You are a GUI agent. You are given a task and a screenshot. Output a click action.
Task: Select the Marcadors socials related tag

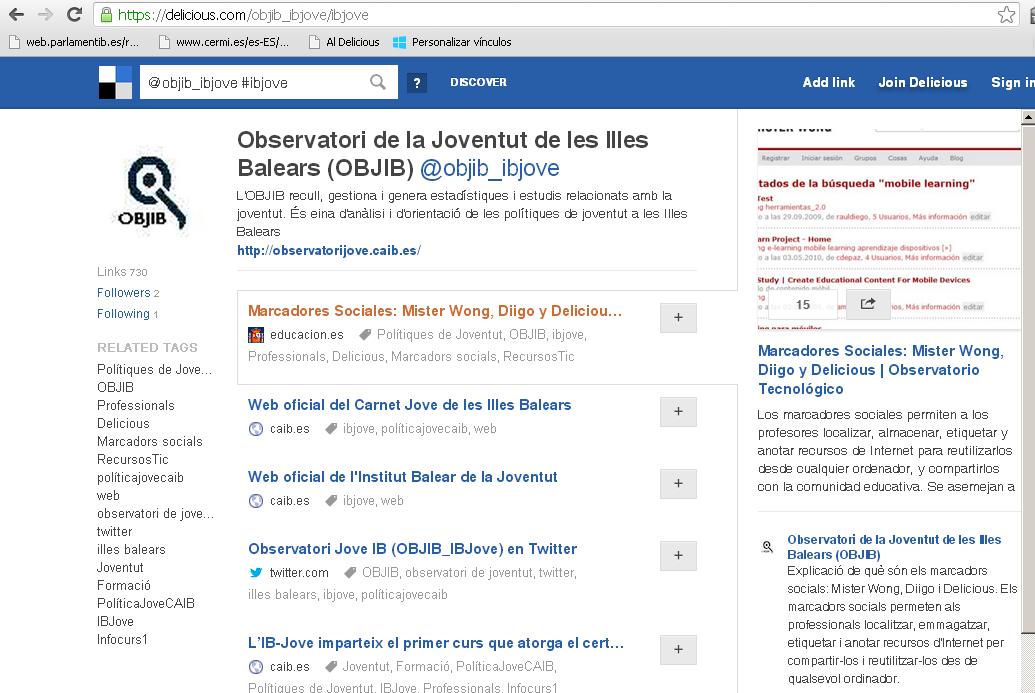[x=150, y=442]
